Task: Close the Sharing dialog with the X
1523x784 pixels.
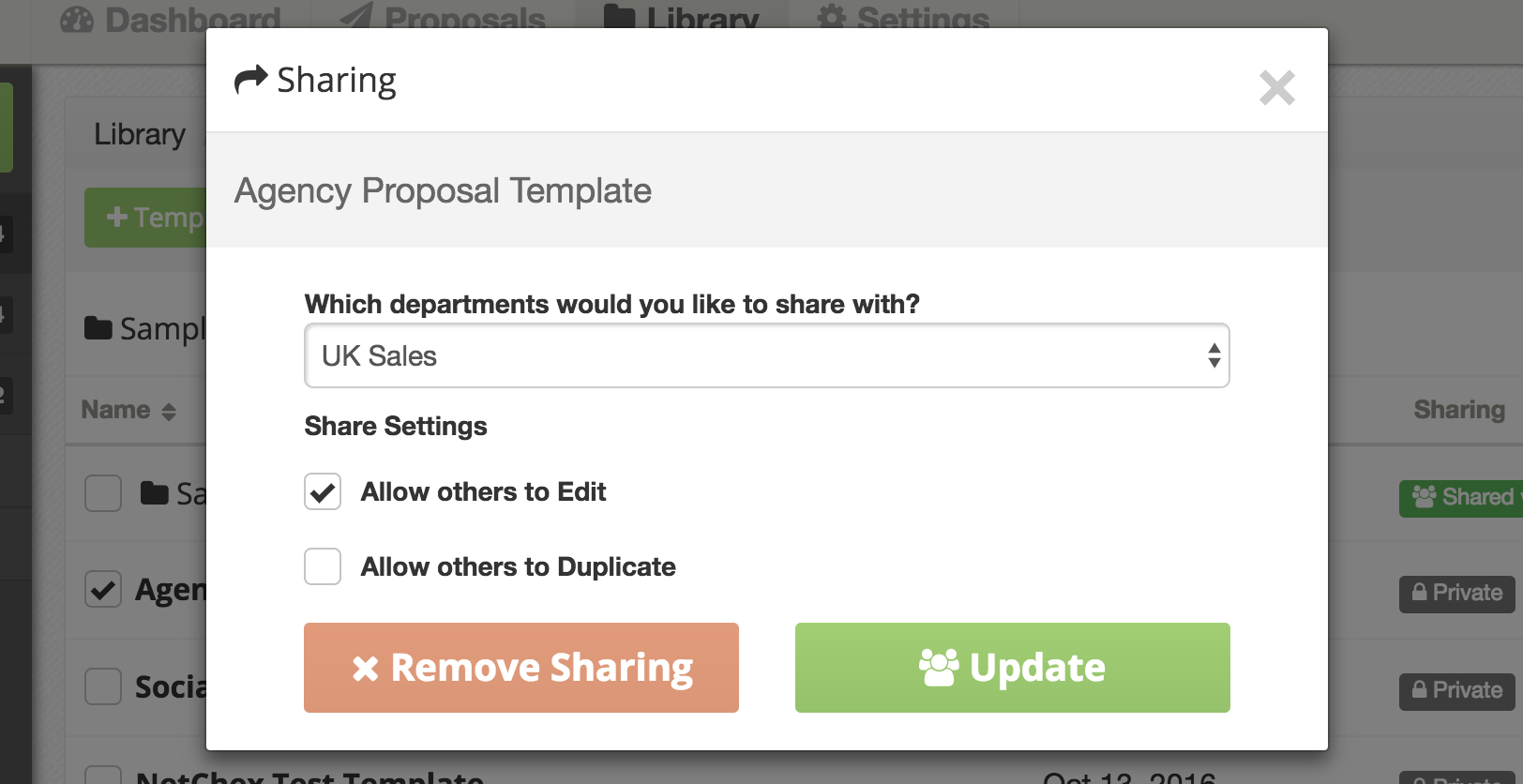Action: click(x=1276, y=88)
